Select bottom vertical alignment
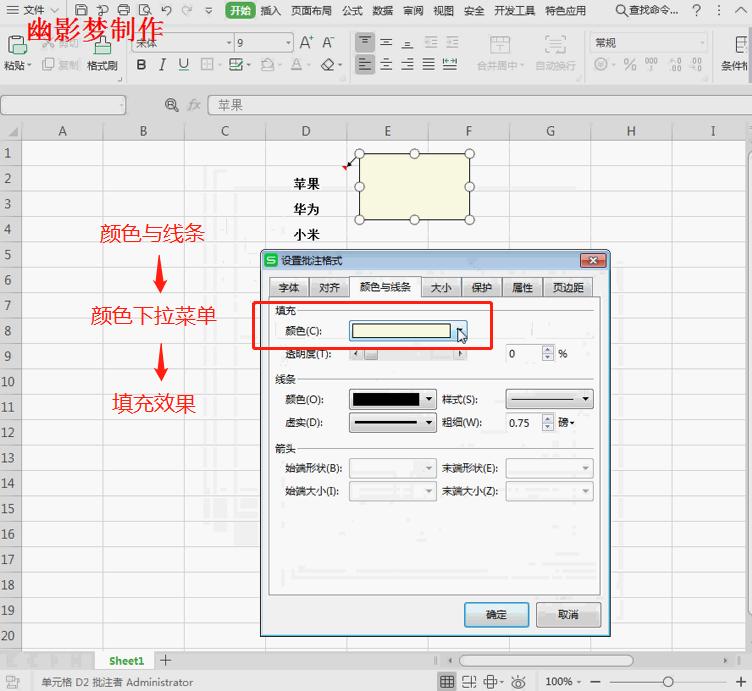Viewport: 752px width, 691px height. pos(407,42)
